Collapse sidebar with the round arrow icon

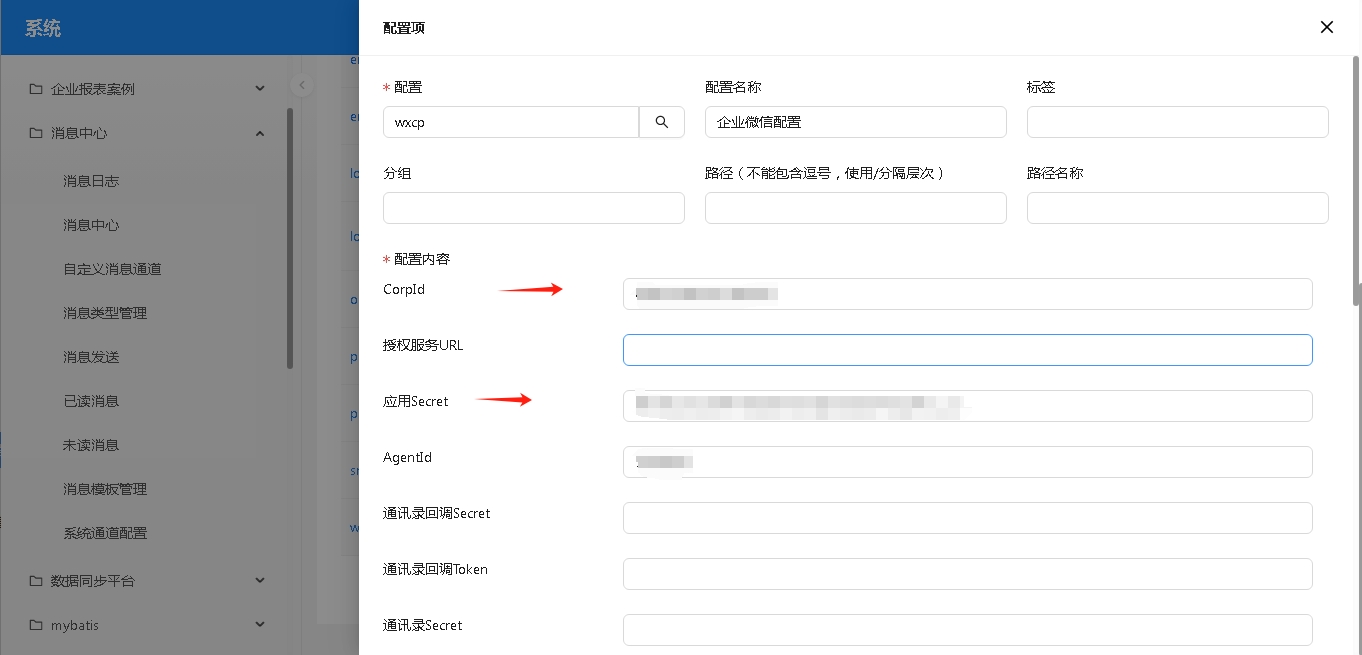point(301,85)
